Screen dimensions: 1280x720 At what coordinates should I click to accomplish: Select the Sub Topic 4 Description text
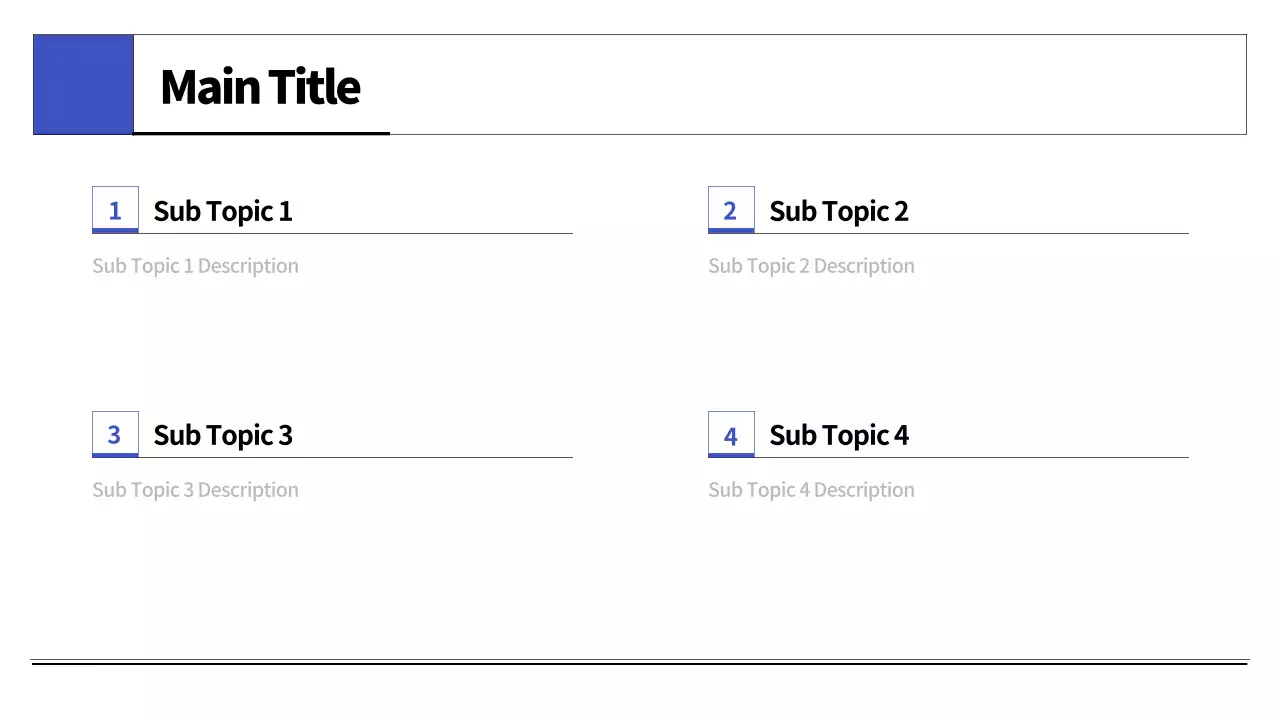[x=811, y=490]
